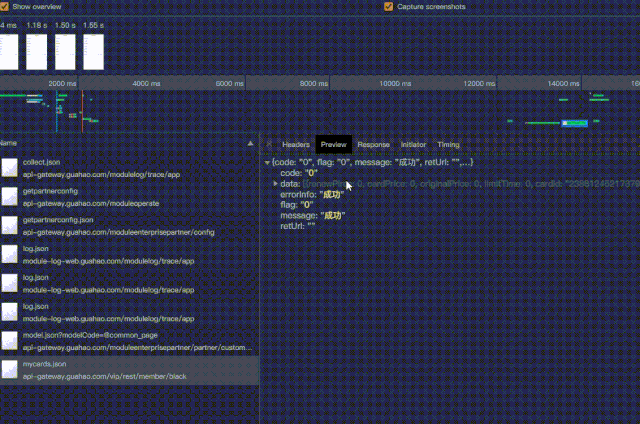Select the Preview tab
Image resolution: width=640 pixels, height=424 pixels.
click(x=333, y=144)
